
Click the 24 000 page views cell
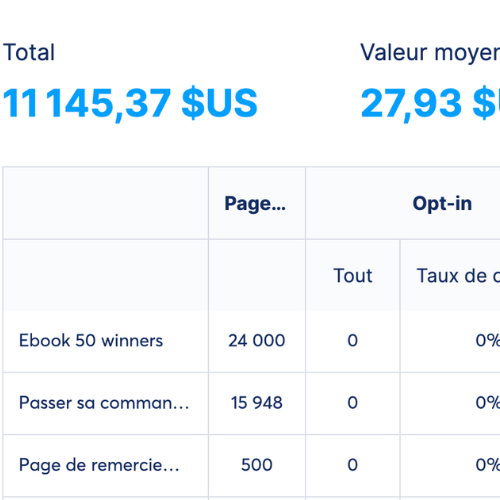click(257, 341)
